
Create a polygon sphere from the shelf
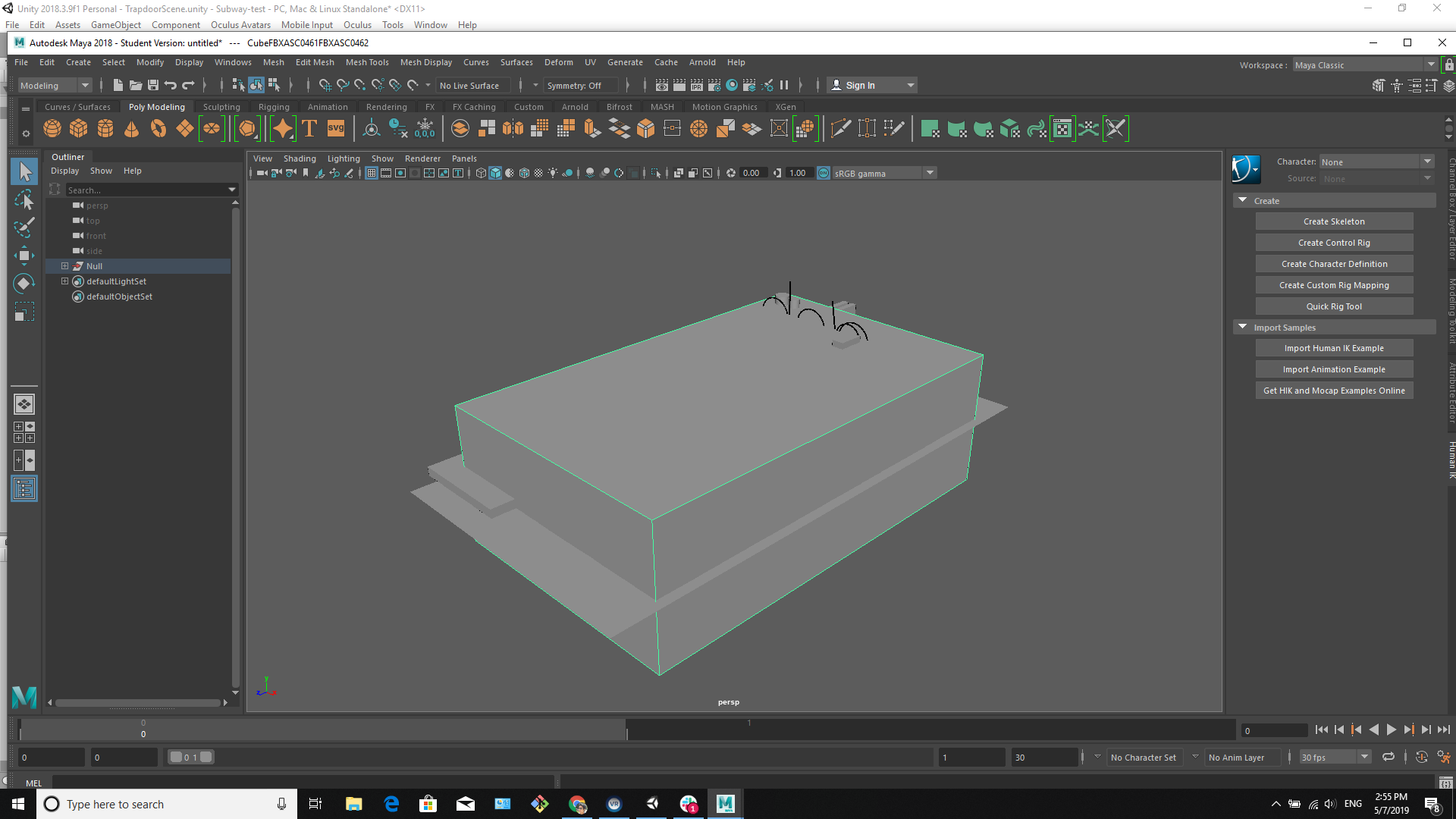[52, 129]
